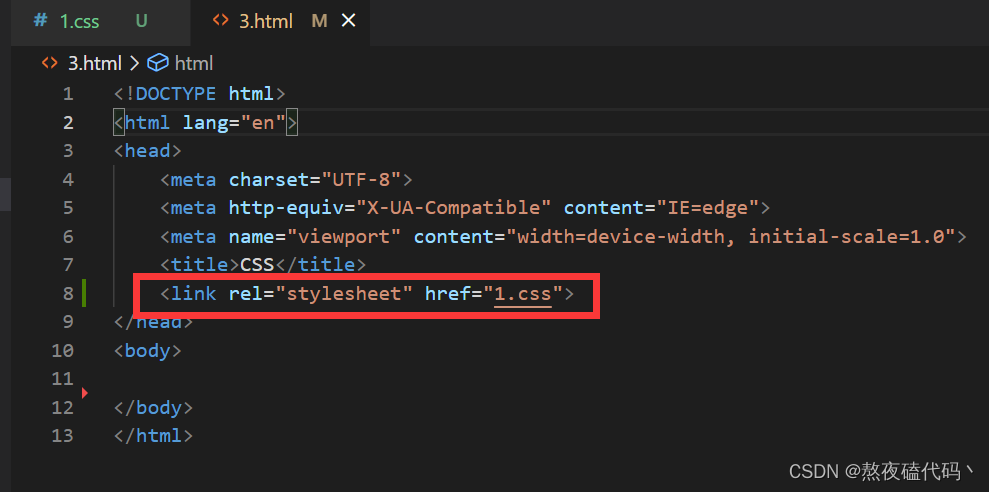Click the X-UA-Compatible value text

point(454,208)
